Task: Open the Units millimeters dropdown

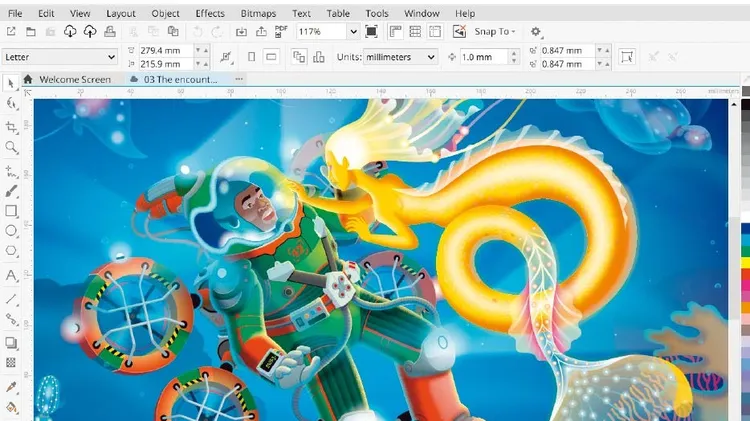Action: coord(400,57)
